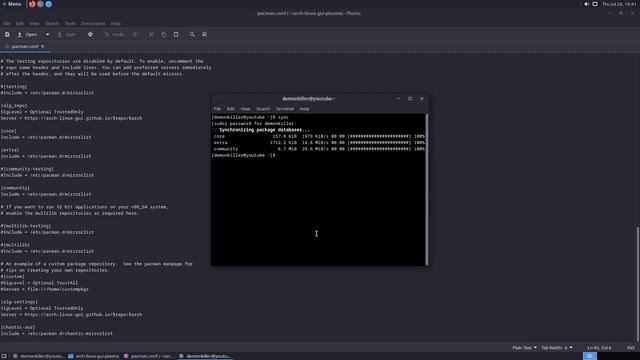This screenshot has height=360, width=640.
Task: Click the Redo icon in Pluma toolbar
Action: (134, 35)
